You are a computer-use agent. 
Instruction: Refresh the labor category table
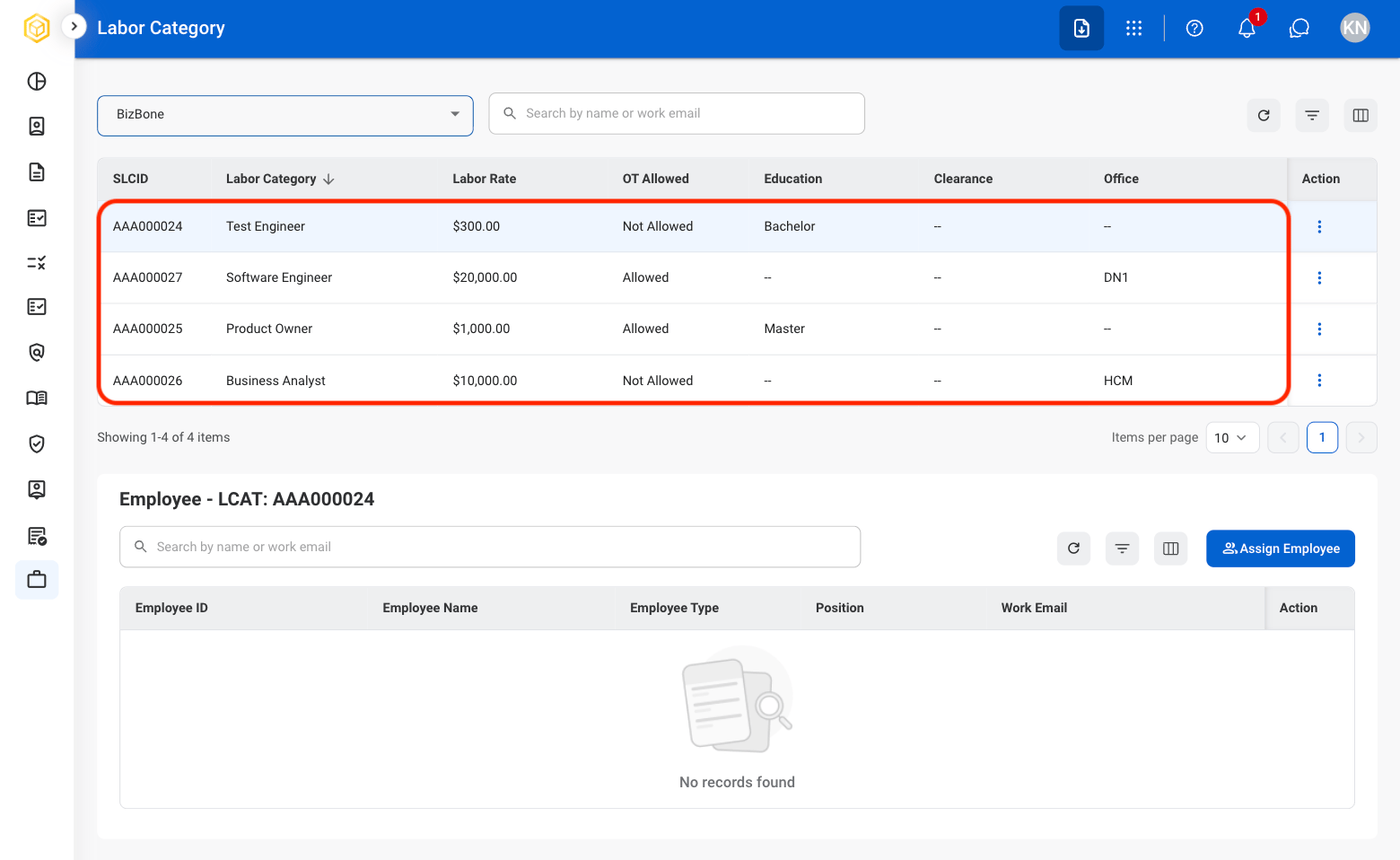tap(1264, 115)
